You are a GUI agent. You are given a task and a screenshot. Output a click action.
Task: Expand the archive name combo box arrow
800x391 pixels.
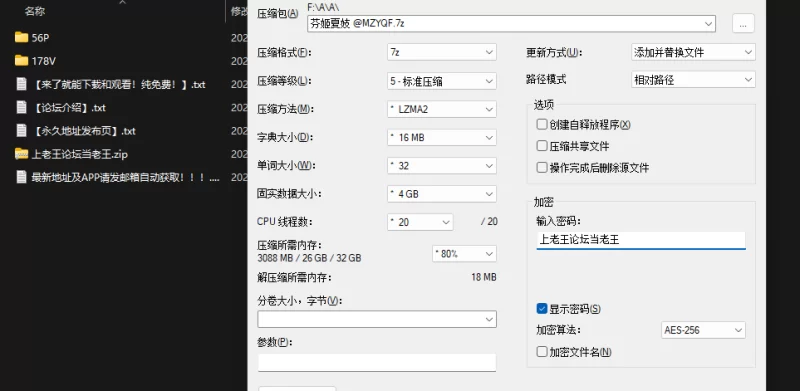708,23
